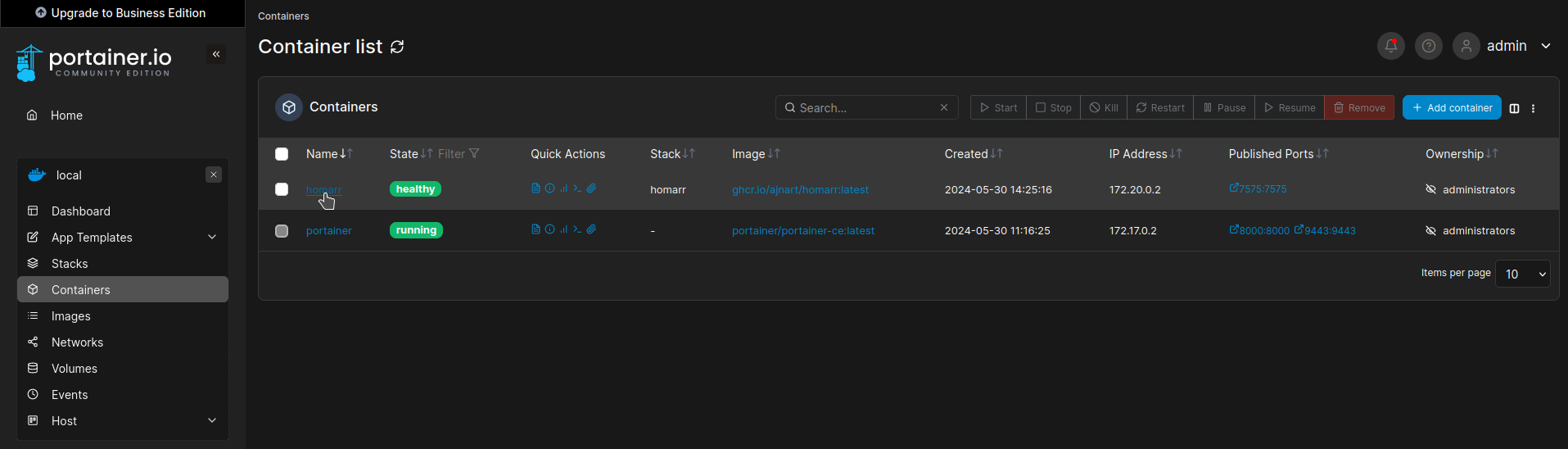Viewport: 1568px width, 449px height.
Task: Open Dashboard in sidebar
Action: 123,211
